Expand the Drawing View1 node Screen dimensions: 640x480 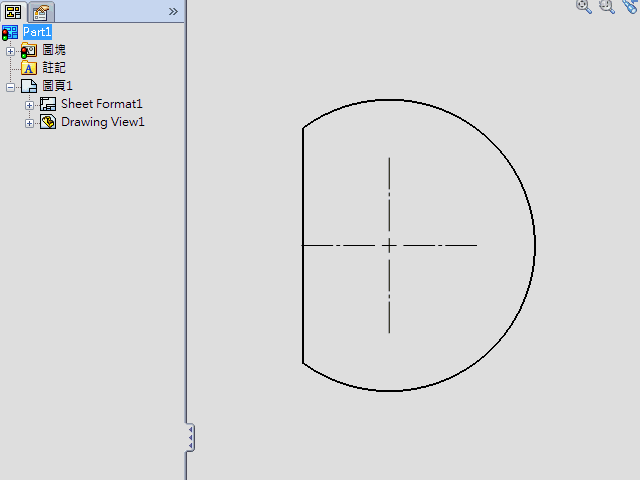pyautogui.click(x=29, y=123)
